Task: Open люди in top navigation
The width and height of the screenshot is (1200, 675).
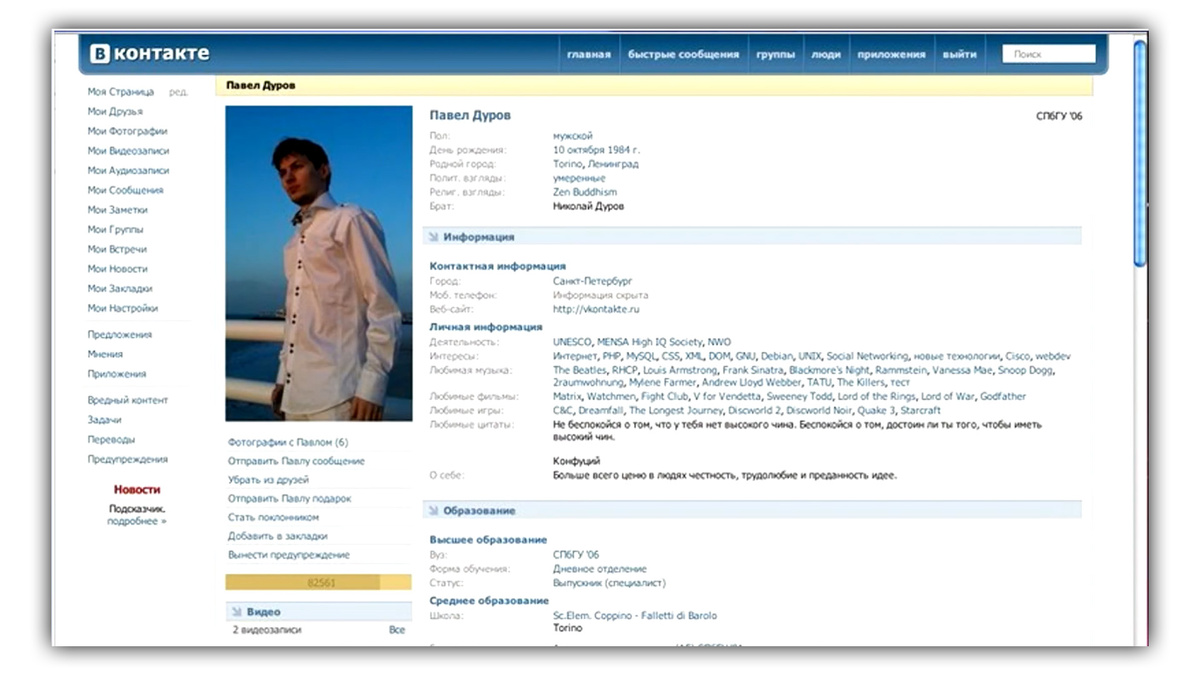Action: tap(825, 54)
